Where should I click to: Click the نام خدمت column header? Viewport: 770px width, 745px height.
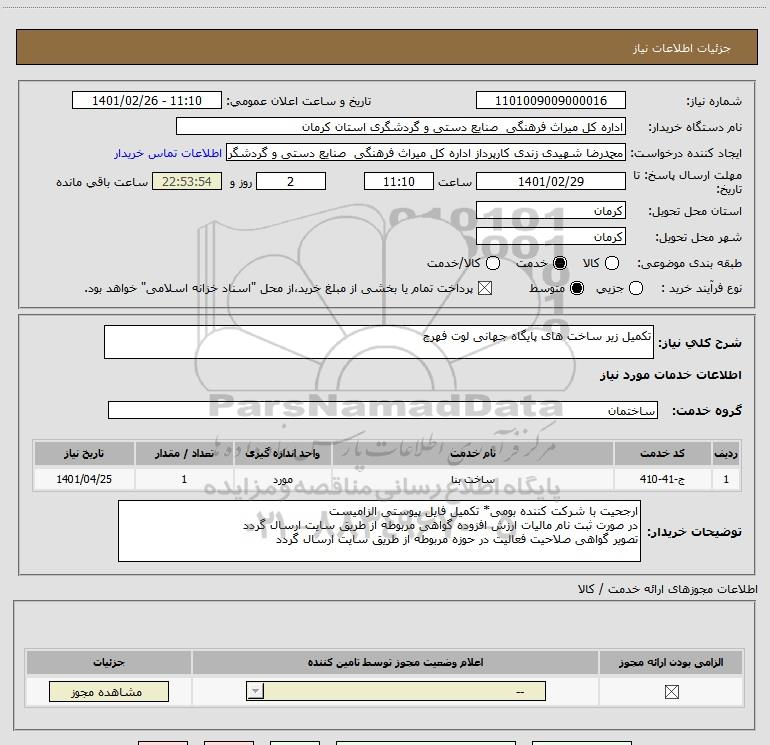click(x=473, y=453)
